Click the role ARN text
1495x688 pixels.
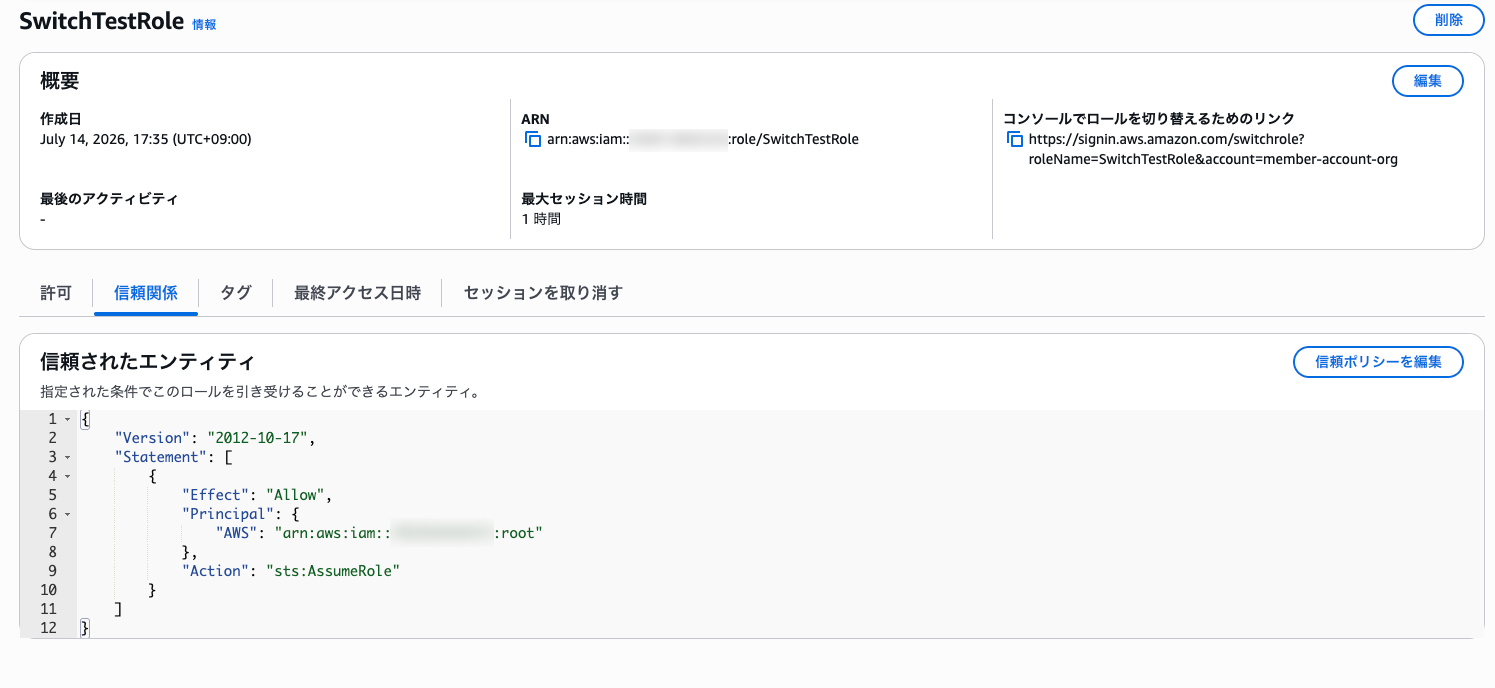pyautogui.click(x=703, y=139)
